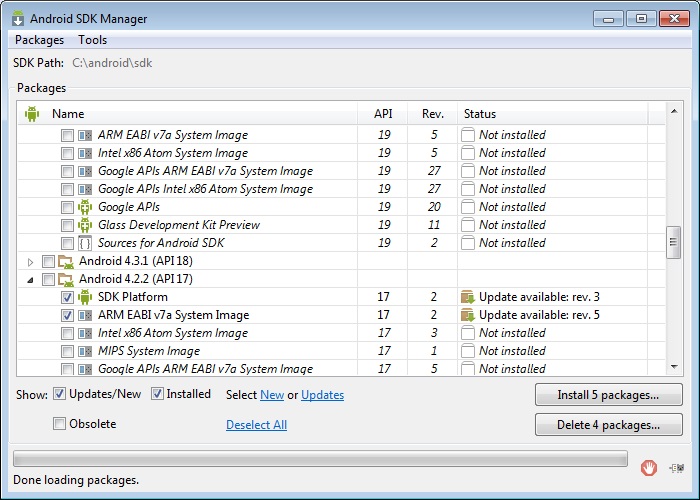Expand the Android 4.3.1 (API 18) node
This screenshot has width=700, height=500.
click(30, 261)
